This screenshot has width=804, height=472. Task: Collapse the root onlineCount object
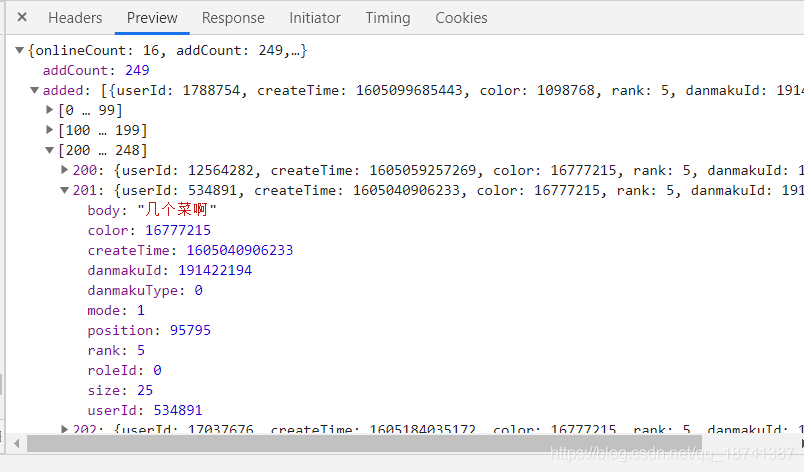20,50
